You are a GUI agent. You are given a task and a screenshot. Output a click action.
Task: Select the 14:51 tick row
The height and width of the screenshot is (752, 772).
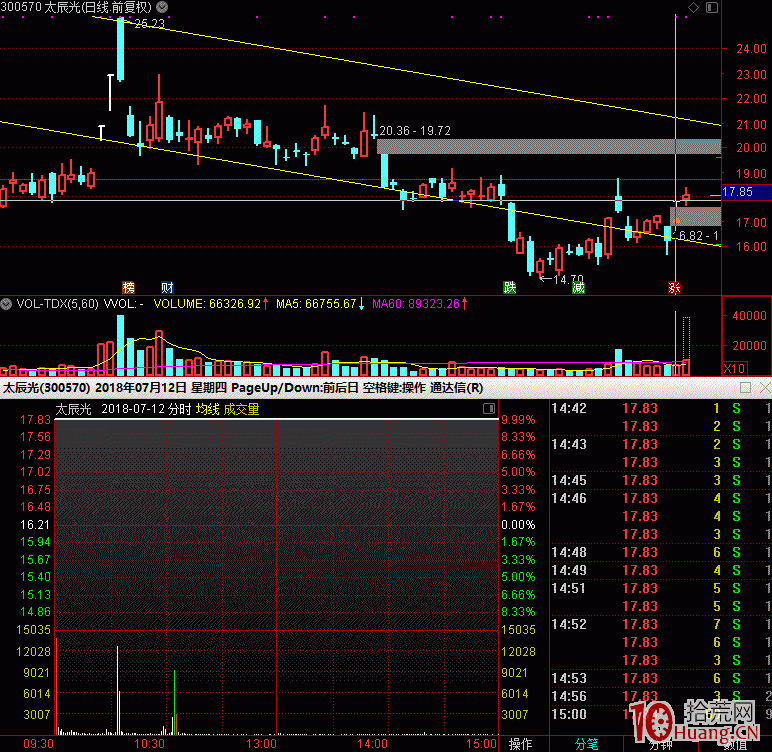click(x=660, y=588)
